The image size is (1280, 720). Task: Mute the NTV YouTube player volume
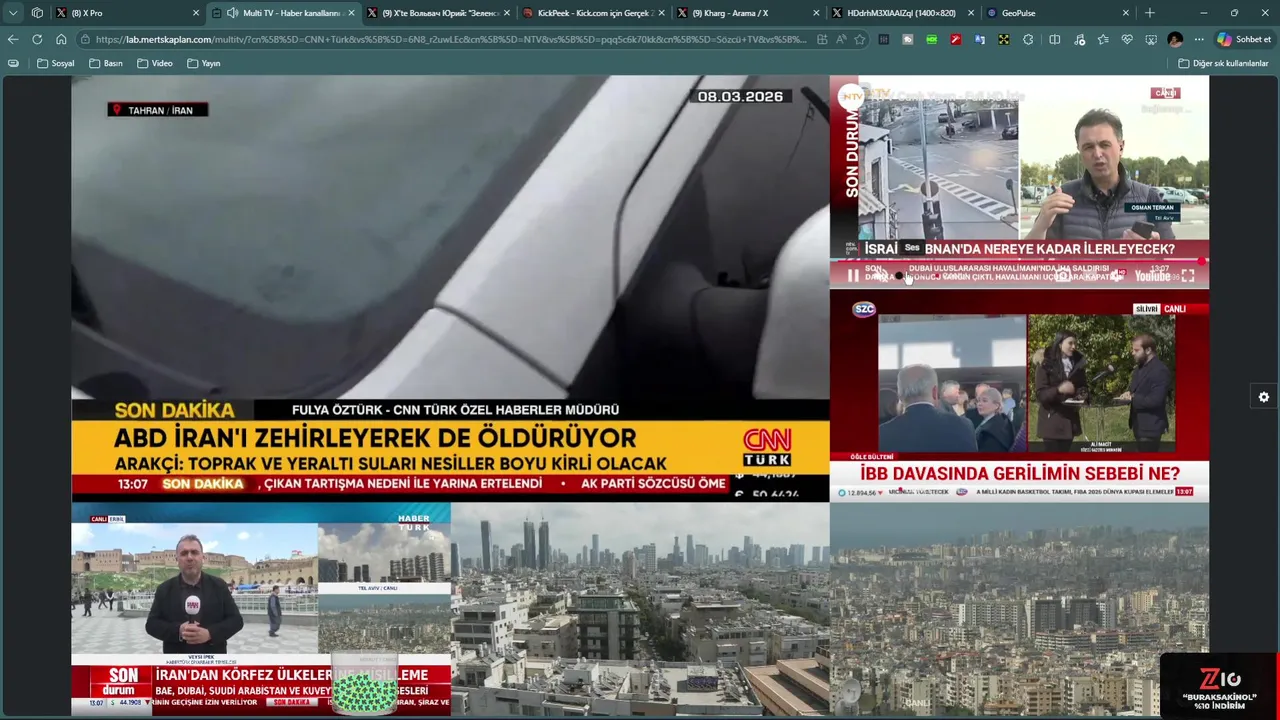pyautogui.click(x=880, y=276)
